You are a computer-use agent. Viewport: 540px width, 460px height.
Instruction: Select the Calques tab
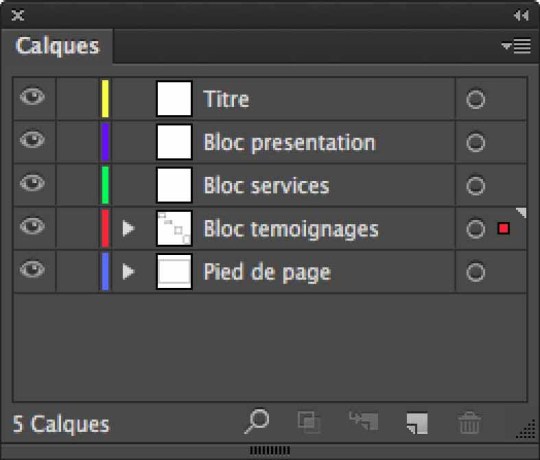coord(57,46)
